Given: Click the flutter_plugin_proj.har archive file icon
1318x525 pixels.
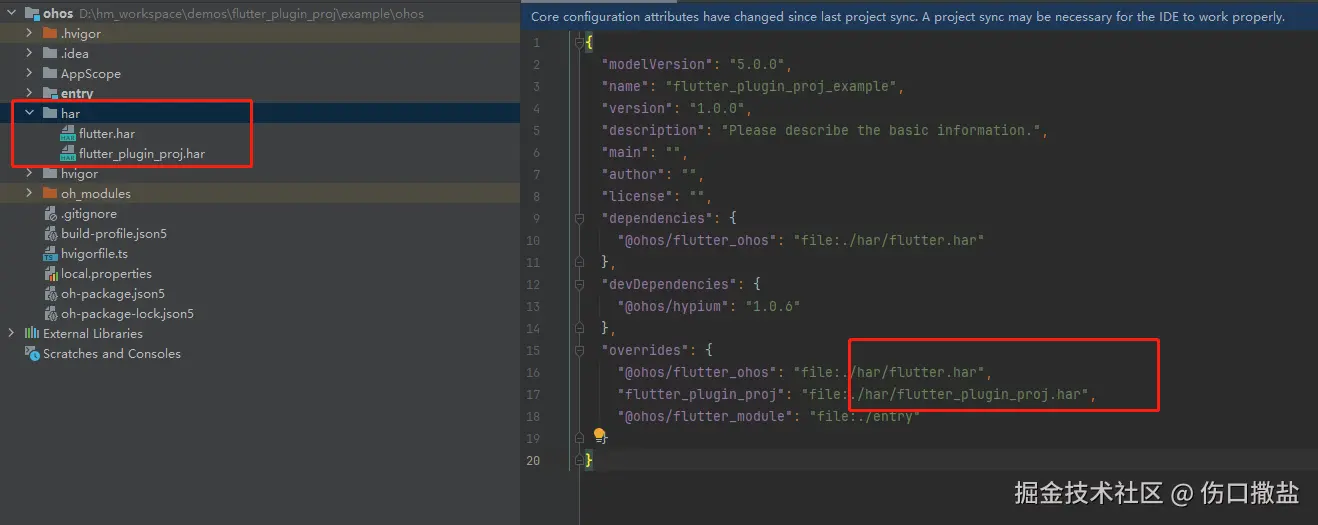Looking at the screenshot, I should (x=68, y=154).
